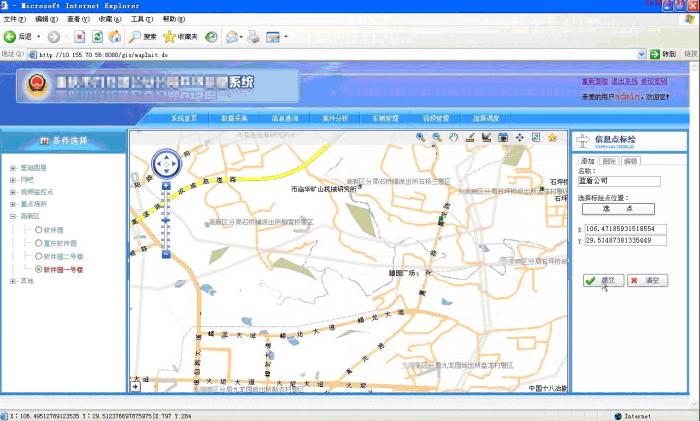Collapse the 高新区 tree node

[x=13, y=216]
